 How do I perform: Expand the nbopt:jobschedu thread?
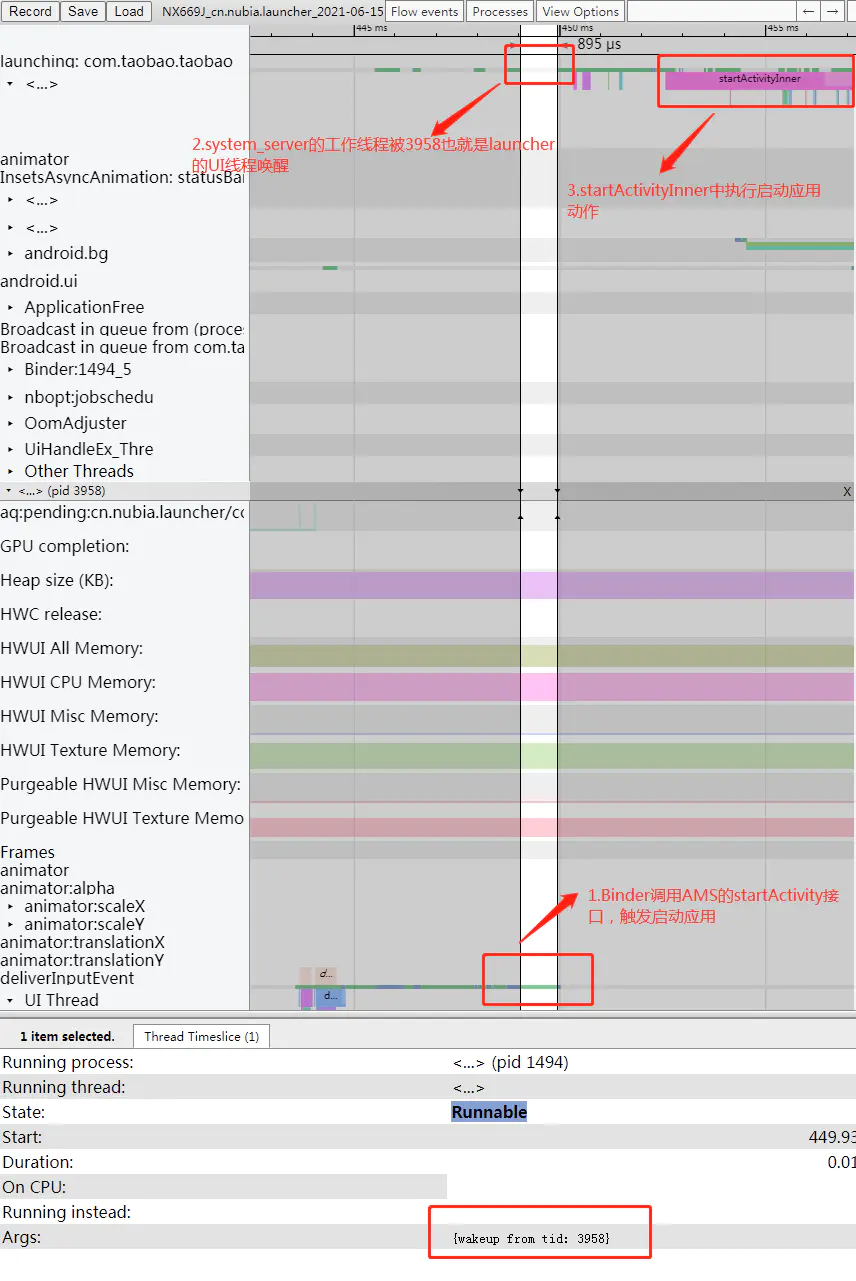click(10, 397)
